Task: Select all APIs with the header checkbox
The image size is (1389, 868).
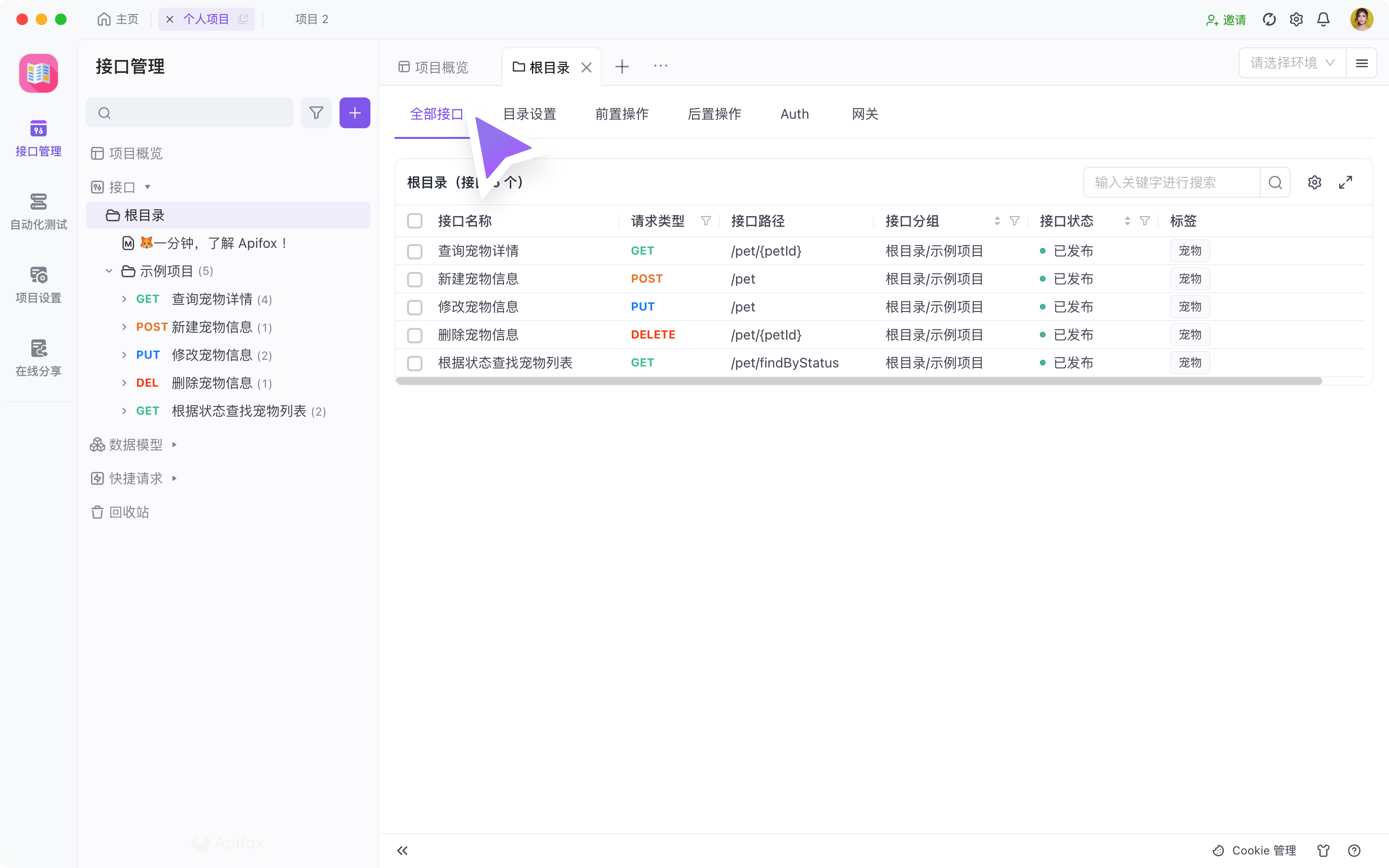Action: point(415,220)
